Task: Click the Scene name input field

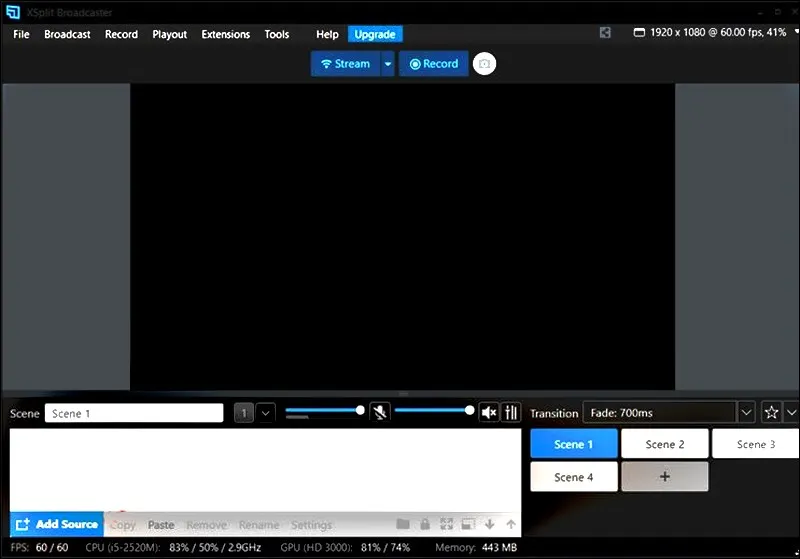Action: pos(134,413)
